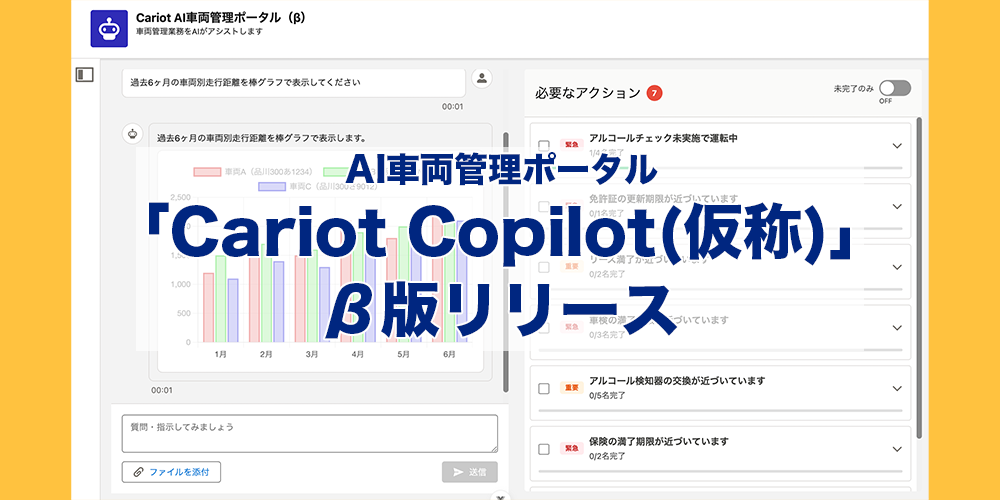The height and width of the screenshot is (500, 1000).
Task: Click the 車両A legend swatch
Action: (207, 172)
